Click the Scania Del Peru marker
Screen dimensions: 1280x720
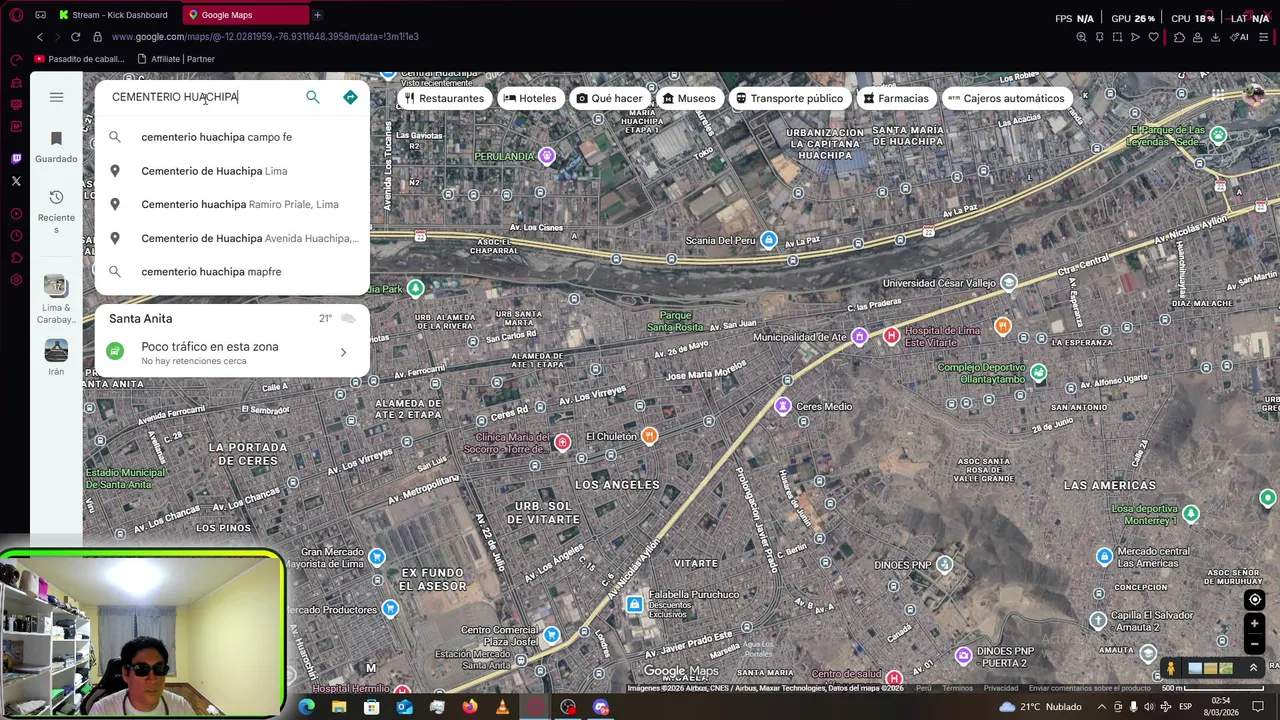[768, 240]
